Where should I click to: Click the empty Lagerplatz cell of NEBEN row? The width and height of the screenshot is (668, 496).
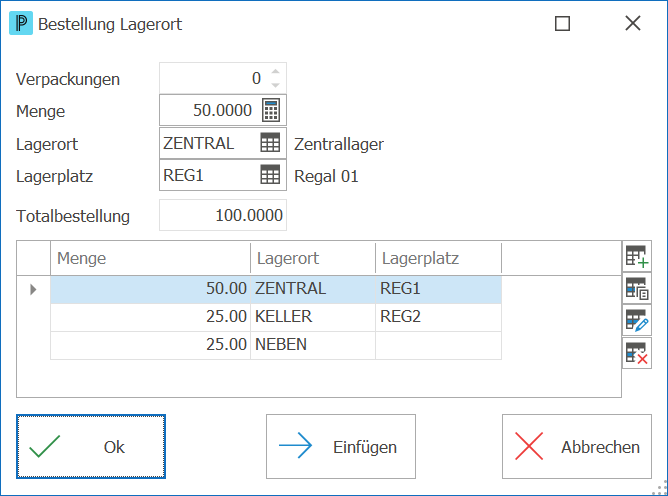(439, 345)
